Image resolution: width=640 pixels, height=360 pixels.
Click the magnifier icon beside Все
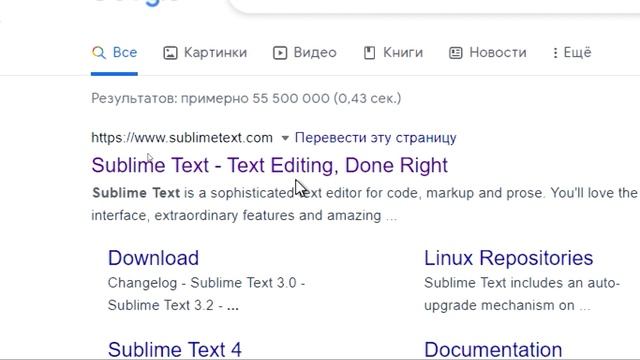[x=99, y=53]
